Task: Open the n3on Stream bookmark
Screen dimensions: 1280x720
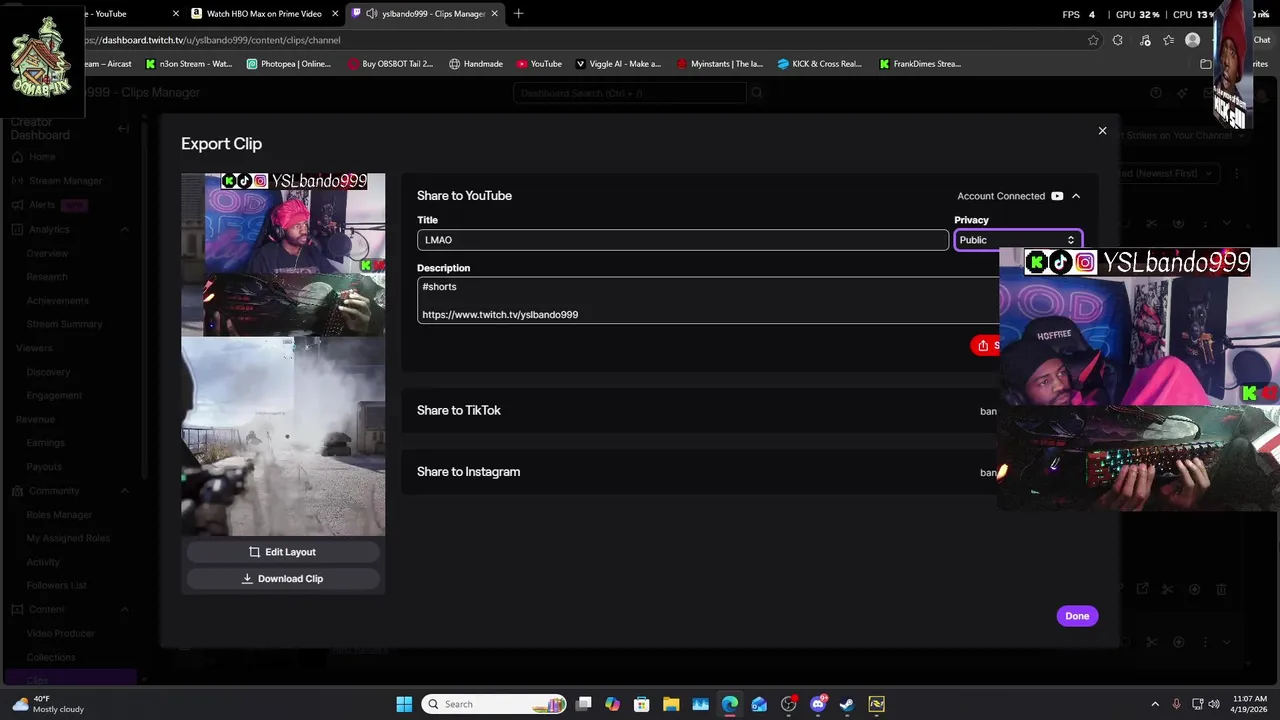Action: [x=189, y=64]
